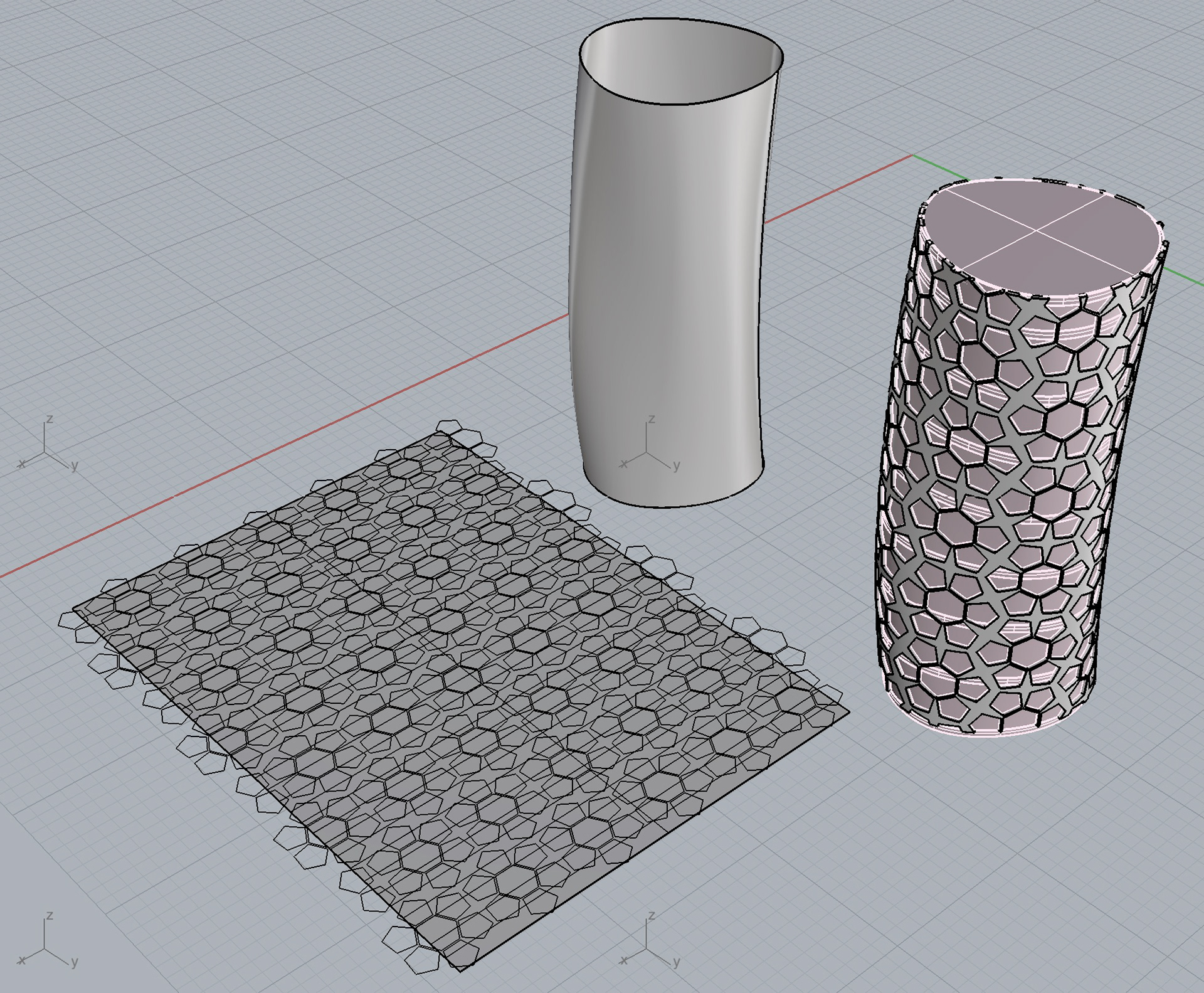Click the base of the perforated cylinder
The width and height of the screenshot is (1204, 993).
(991, 733)
